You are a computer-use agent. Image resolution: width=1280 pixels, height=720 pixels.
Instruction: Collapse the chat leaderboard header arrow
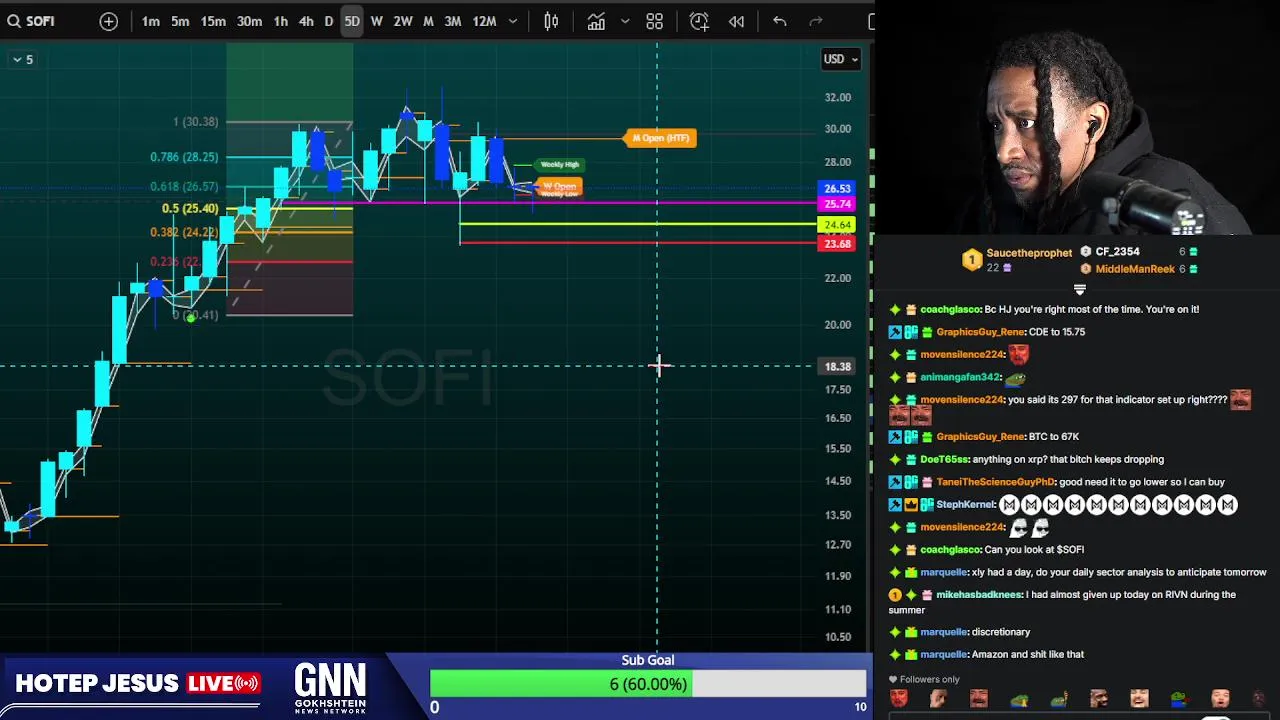pyautogui.click(x=1079, y=289)
